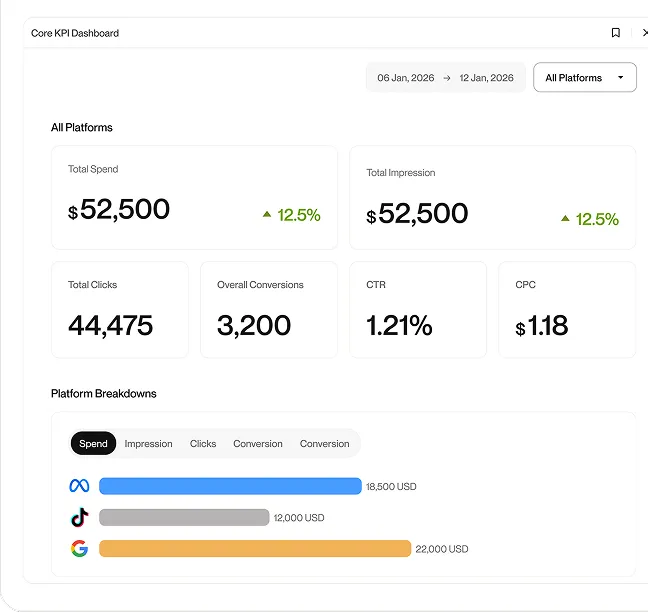Switch to the Impression tab
The width and height of the screenshot is (648, 612).
click(148, 443)
